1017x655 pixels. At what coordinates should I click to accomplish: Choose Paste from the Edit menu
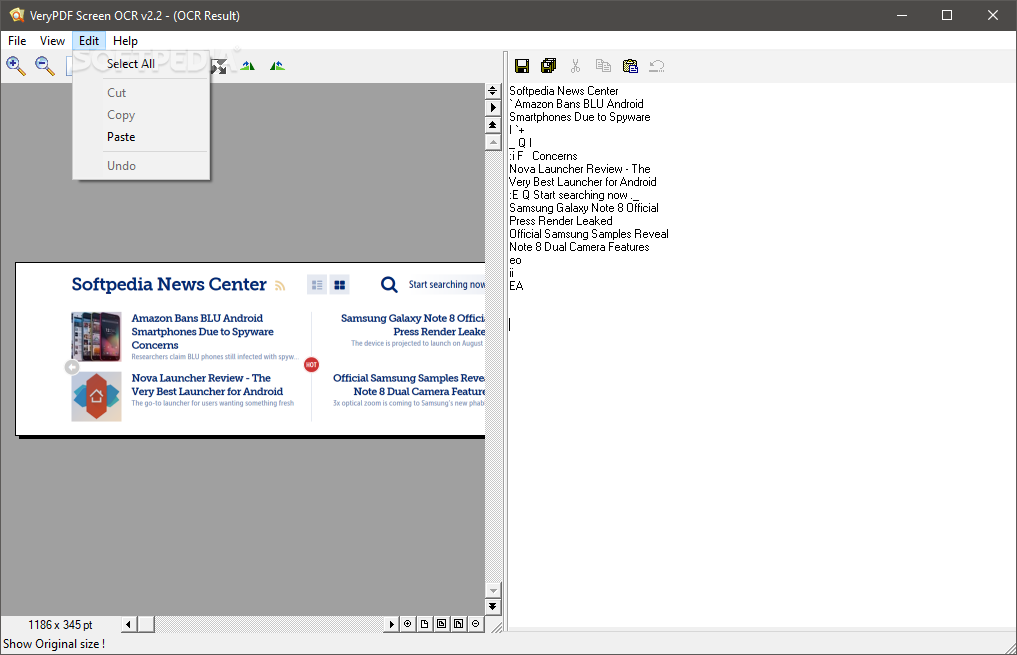pos(141,137)
